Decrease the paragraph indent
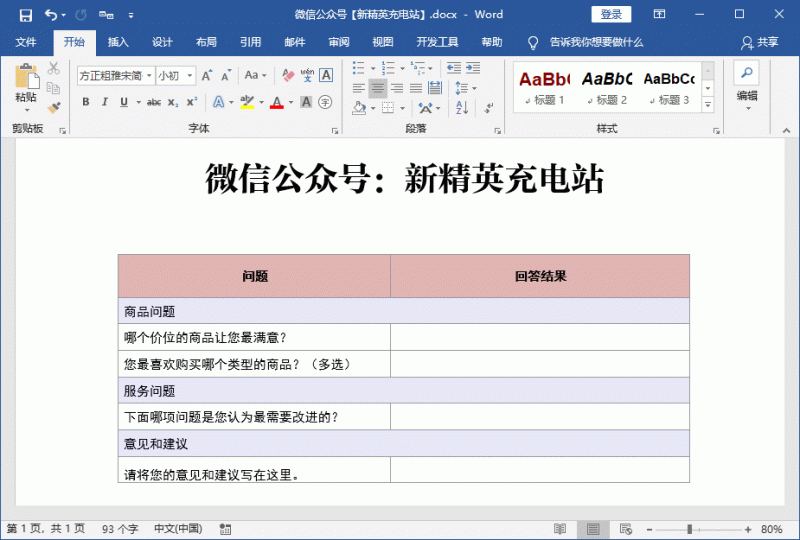Viewport: 800px width, 540px height. pos(454,68)
